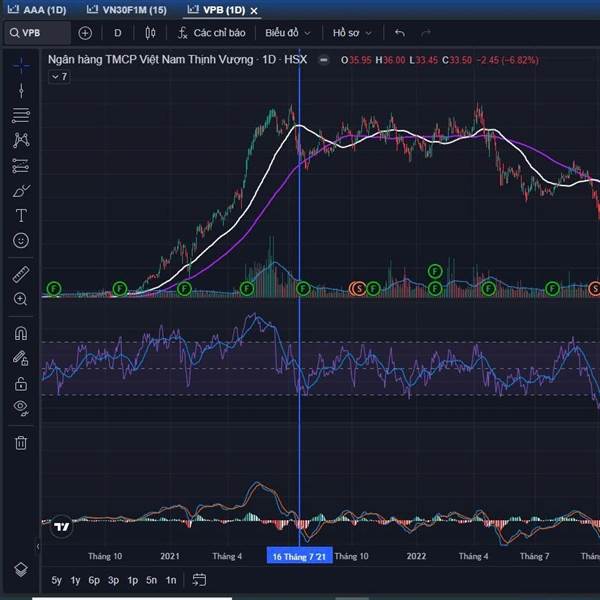
Task: Click the orange S split marker near Tháng 10
Action: [359, 288]
